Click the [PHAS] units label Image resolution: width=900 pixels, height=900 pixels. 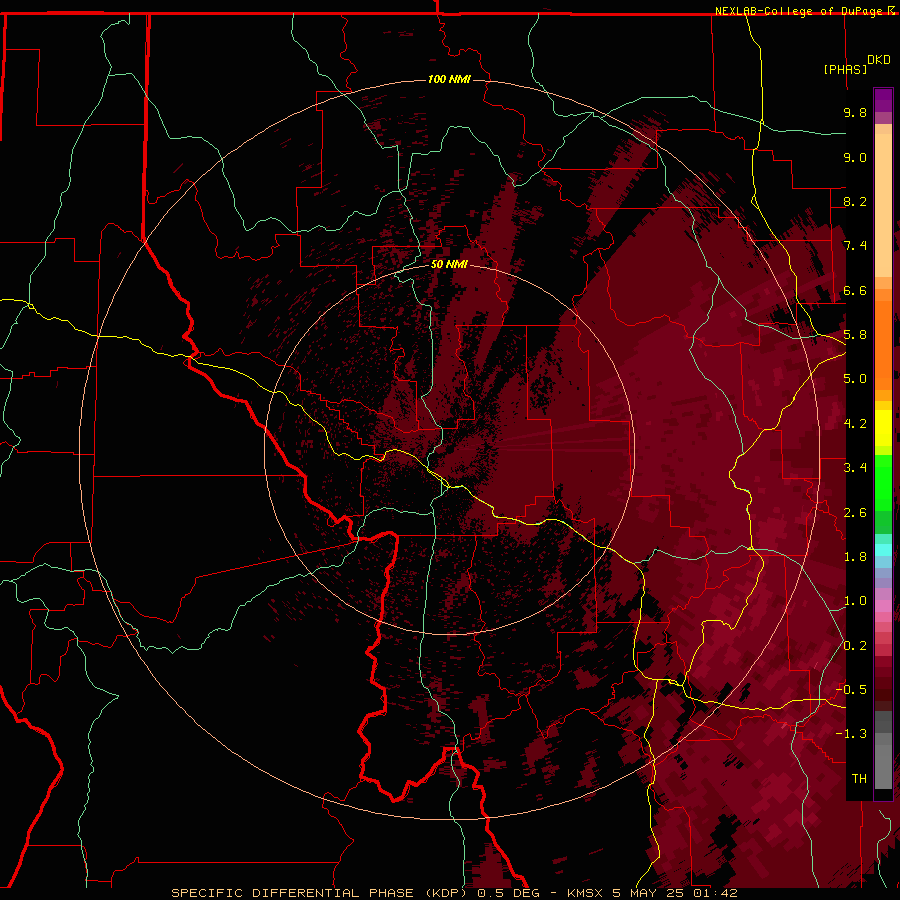coord(845,69)
